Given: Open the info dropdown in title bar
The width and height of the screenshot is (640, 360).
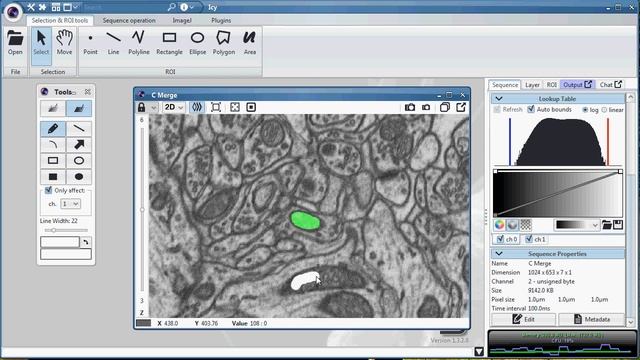Looking at the screenshot, I should (x=187, y=7).
